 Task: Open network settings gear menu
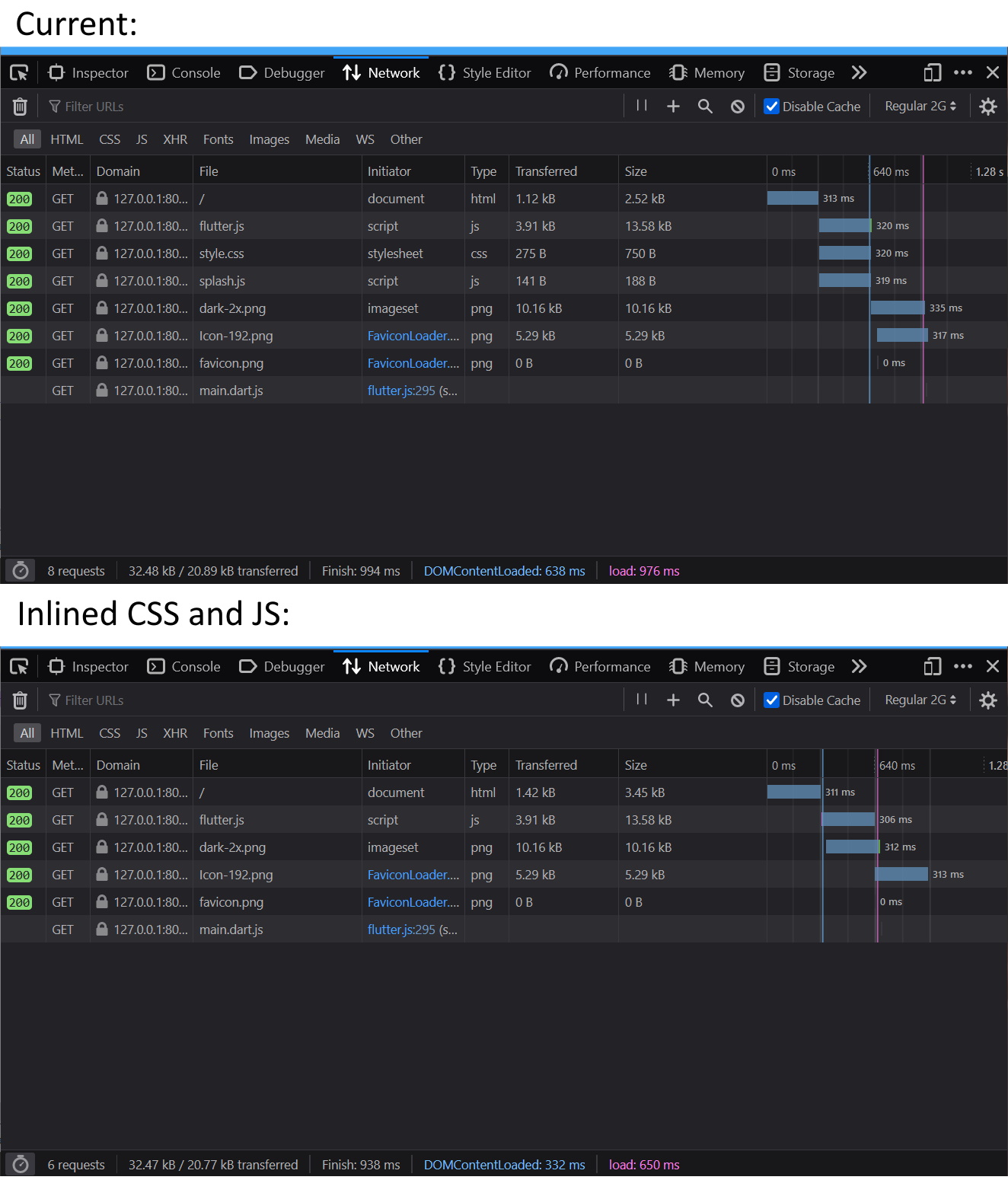[x=987, y=106]
